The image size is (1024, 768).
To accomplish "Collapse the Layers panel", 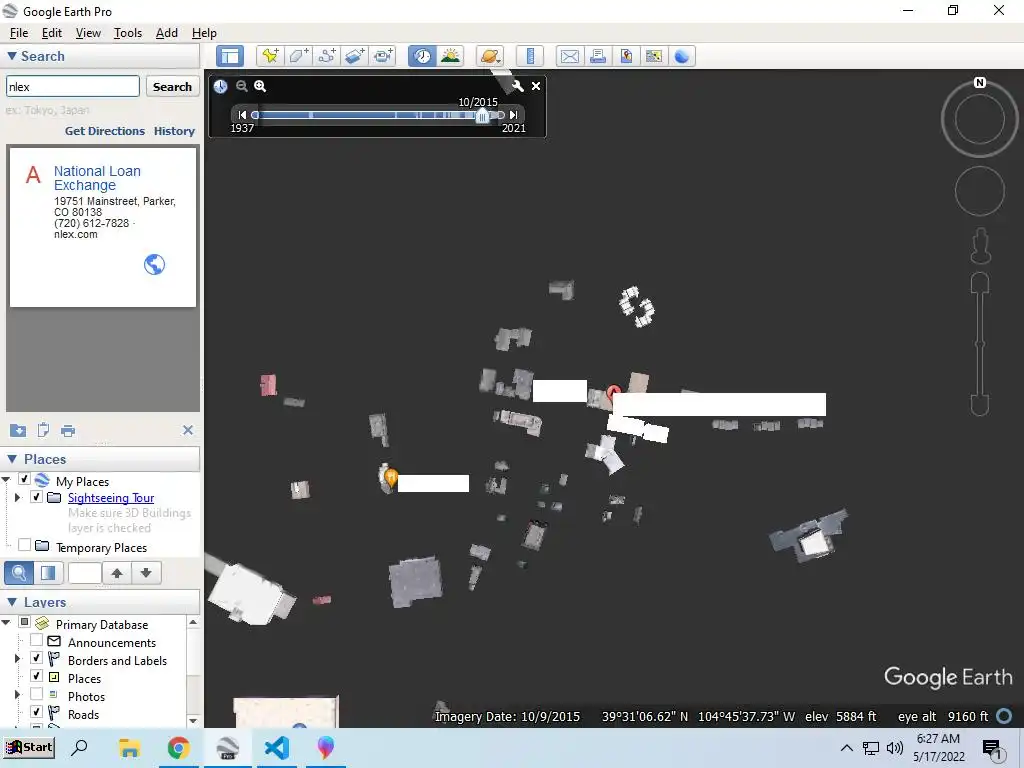I will pos(12,602).
